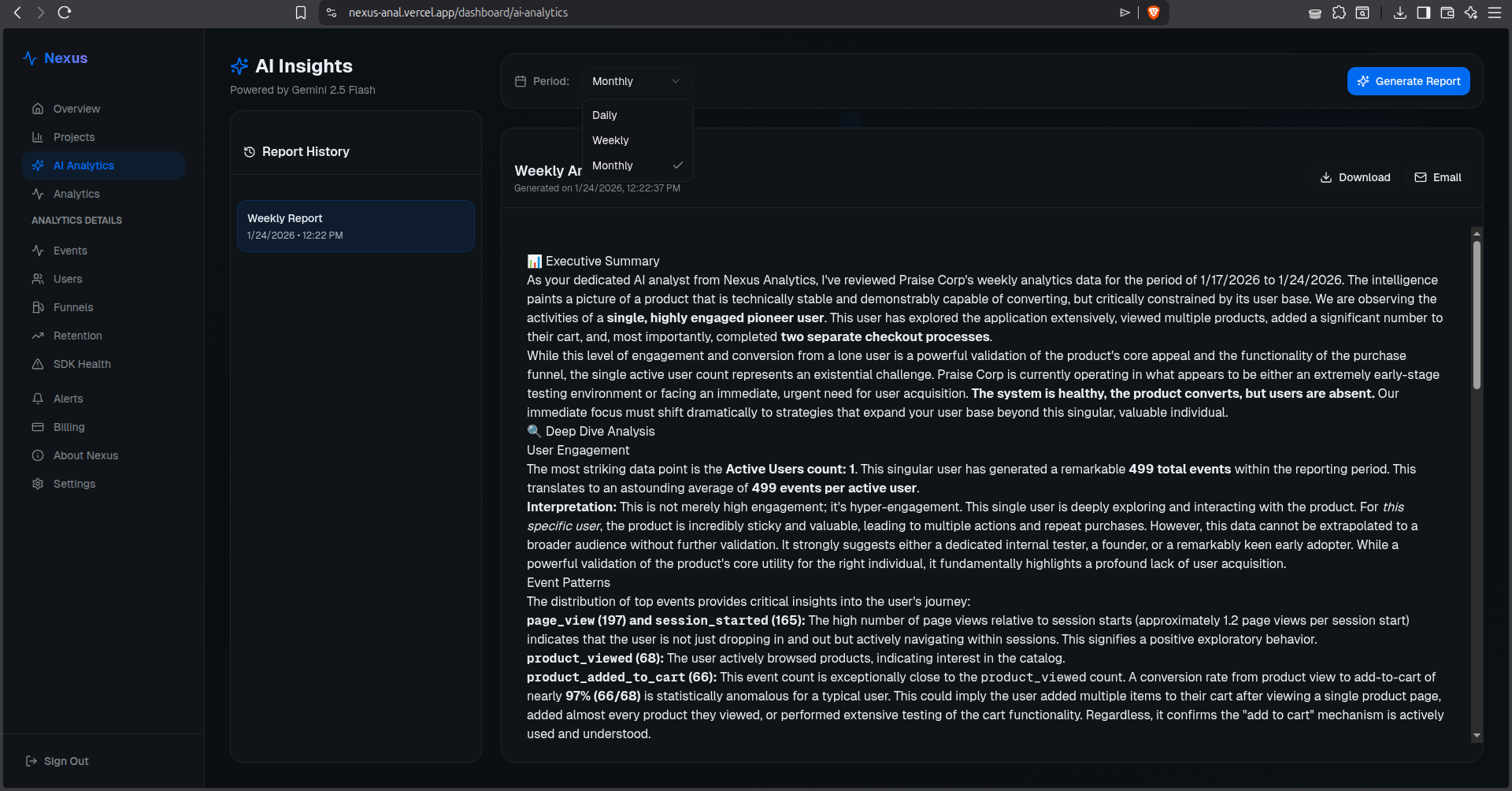1512x791 pixels.
Task: Click the Alerts bell icon
Action: pyautogui.click(x=38, y=399)
